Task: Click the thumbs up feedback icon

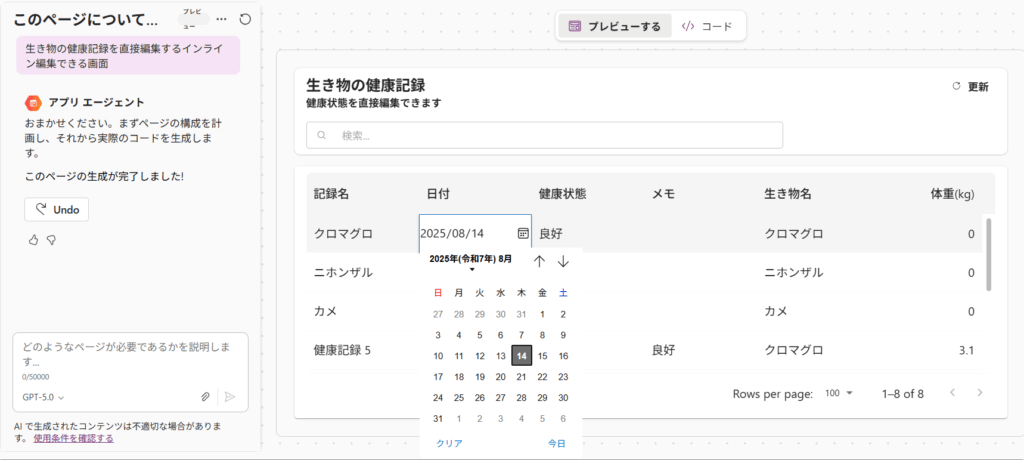Action: (33, 240)
